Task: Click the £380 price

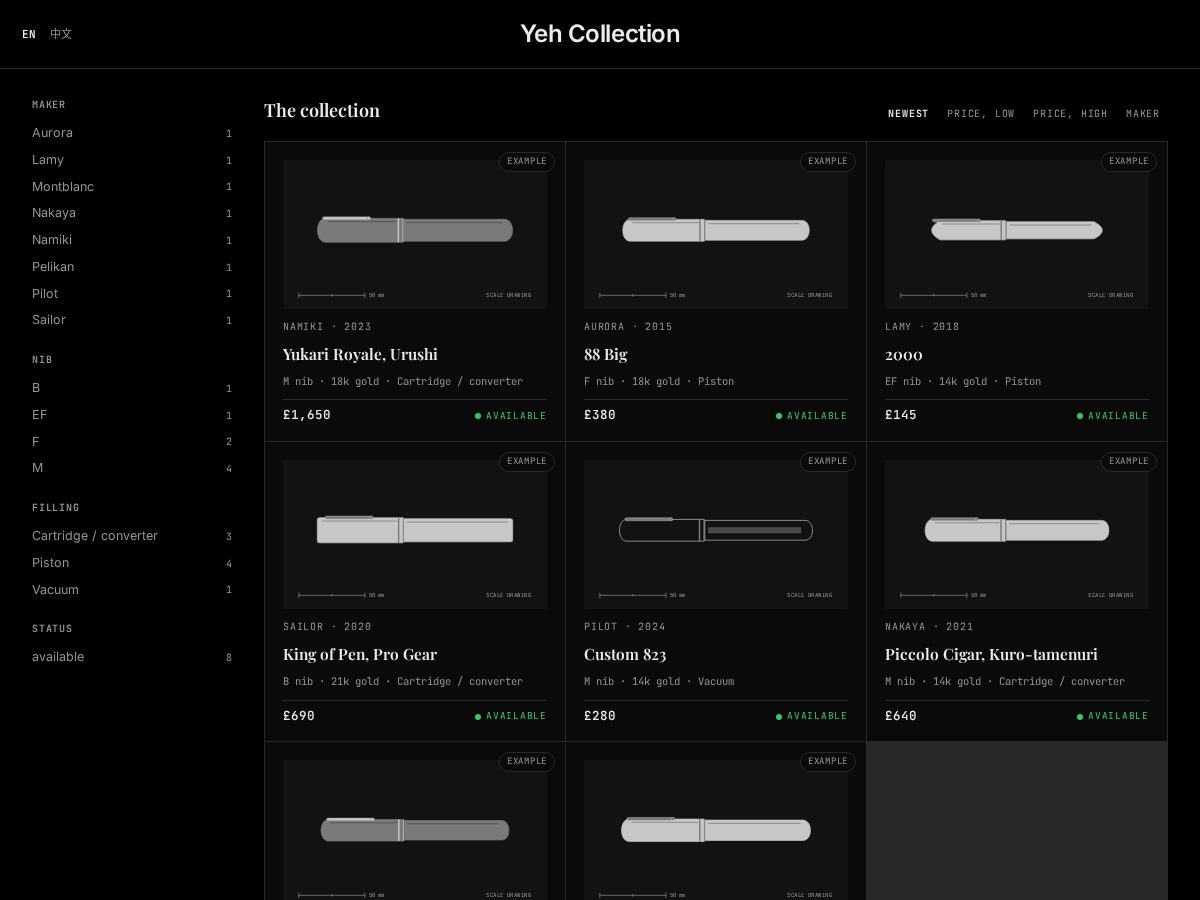Action: click(x=600, y=415)
